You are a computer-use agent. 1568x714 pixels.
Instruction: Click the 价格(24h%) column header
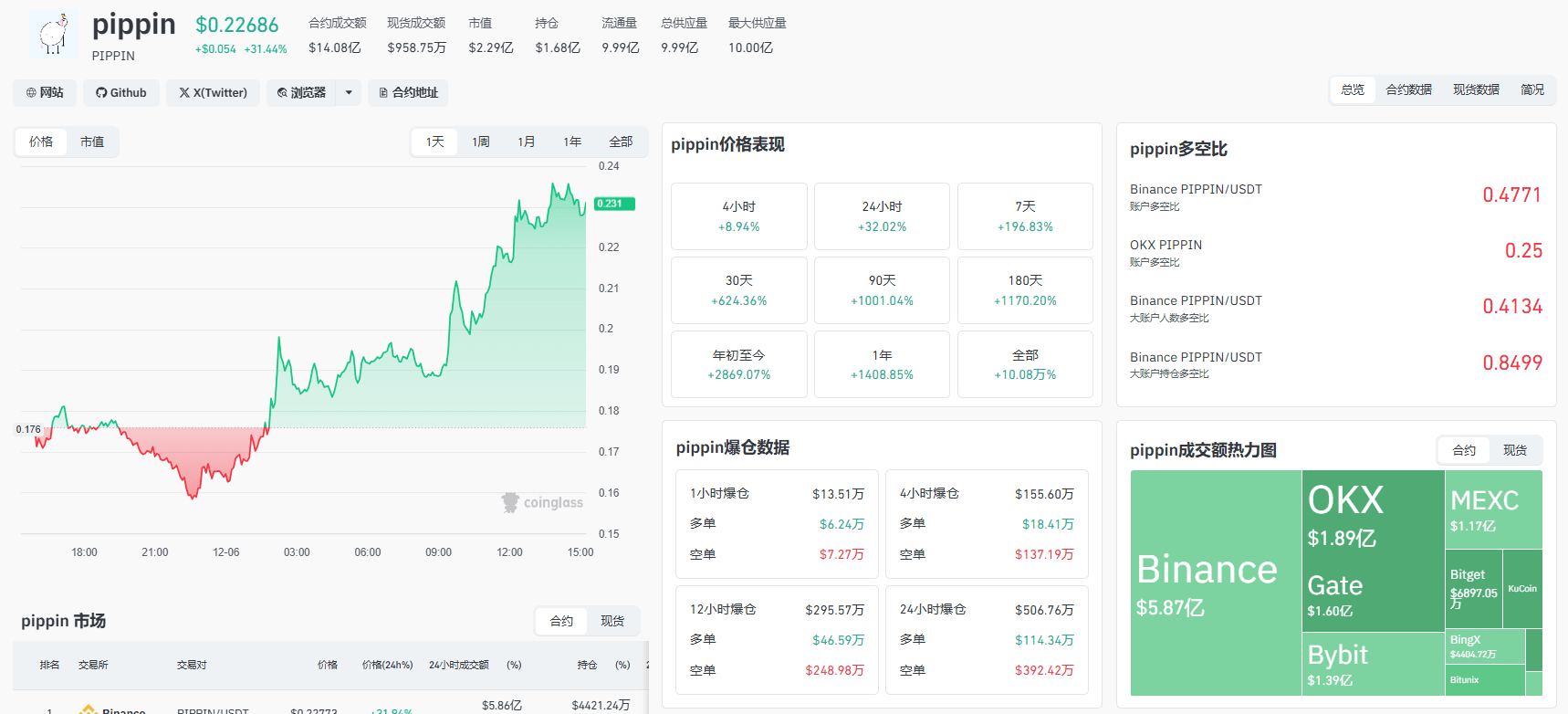pyautogui.click(x=387, y=665)
